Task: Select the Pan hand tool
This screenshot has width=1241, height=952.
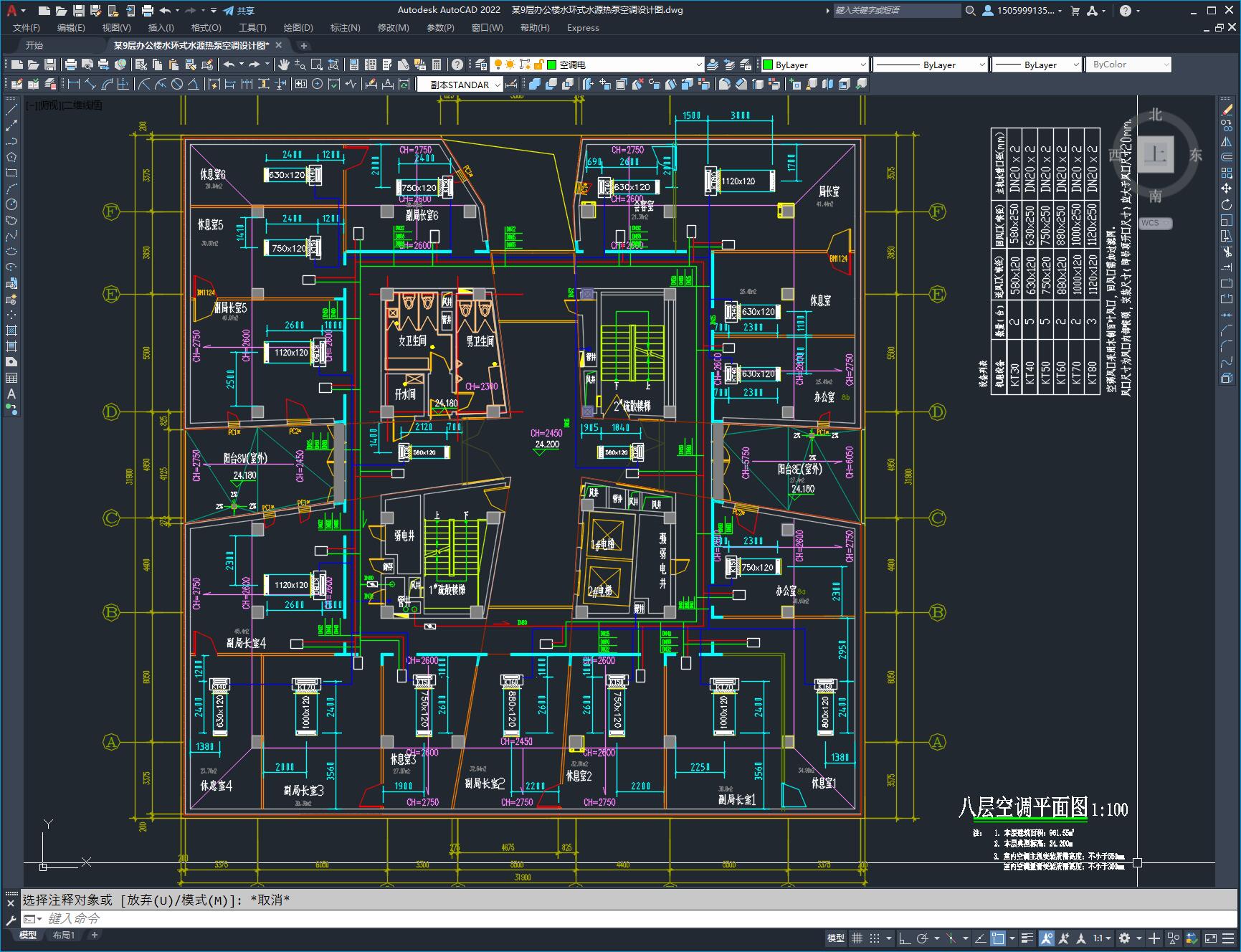Action: 284,65
